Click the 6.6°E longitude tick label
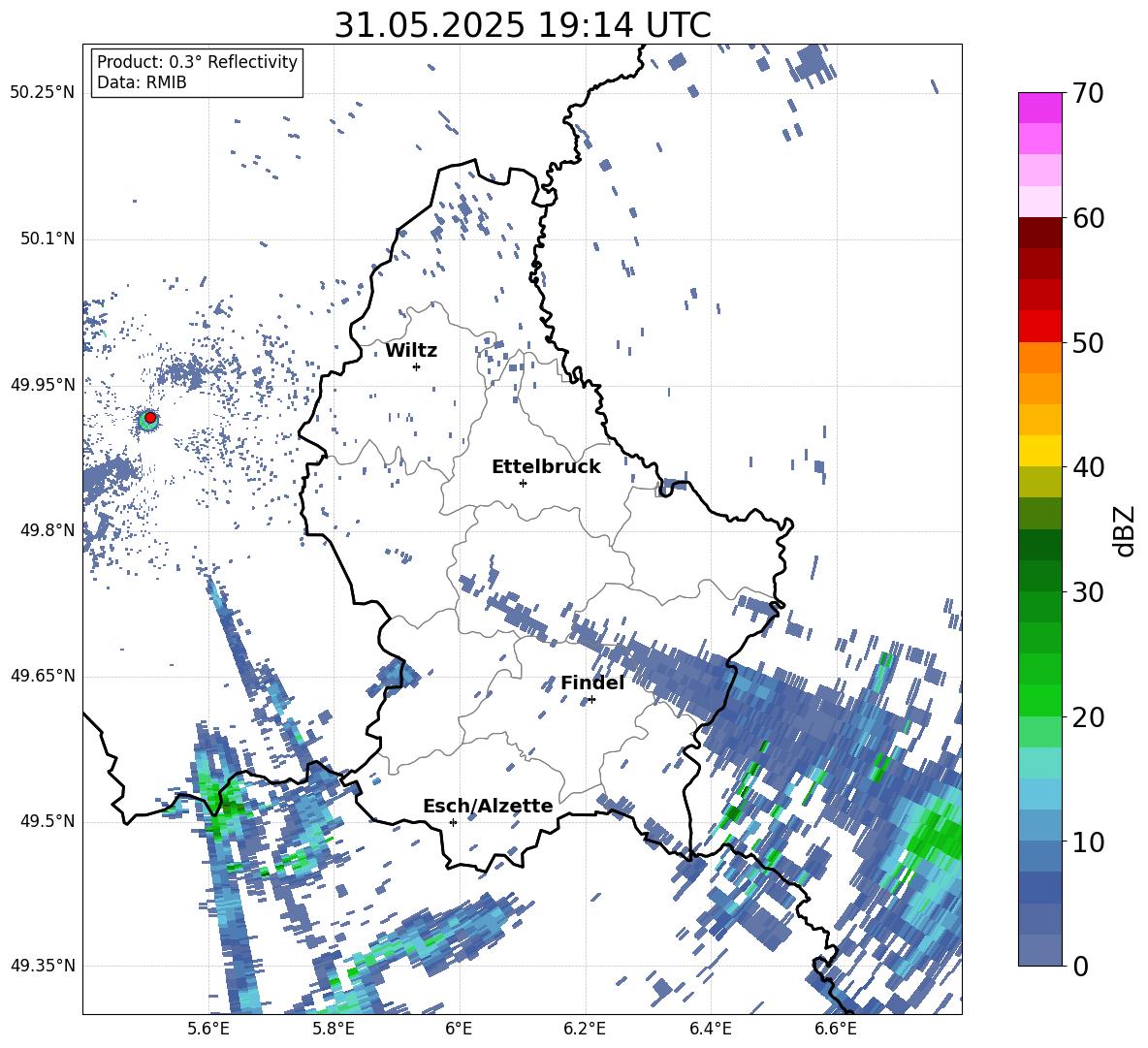This screenshot has width=1148, height=1048. click(x=836, y=1029)
